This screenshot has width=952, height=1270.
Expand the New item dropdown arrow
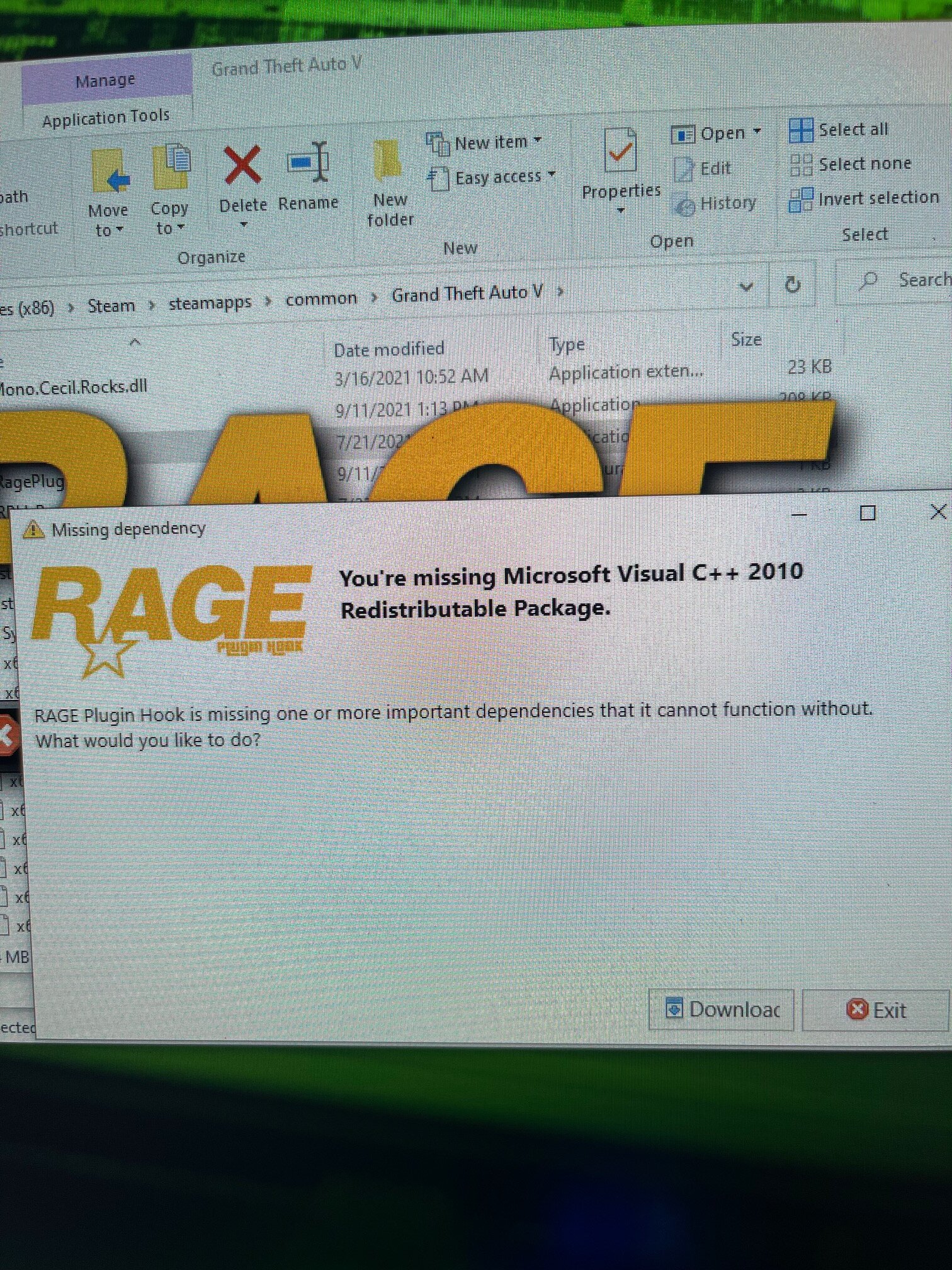pyautogui.click(x=537, y=140)
